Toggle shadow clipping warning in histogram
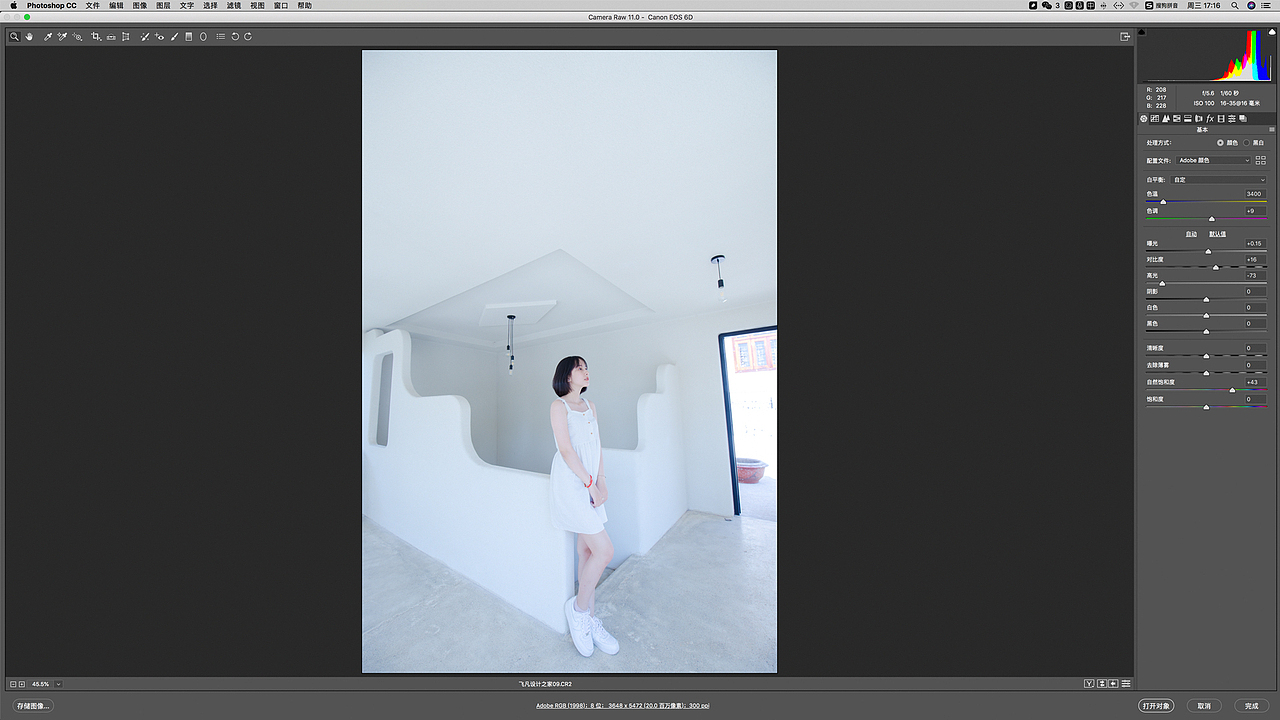This screenshot has height=720, width=1280. click(1142, 32)
